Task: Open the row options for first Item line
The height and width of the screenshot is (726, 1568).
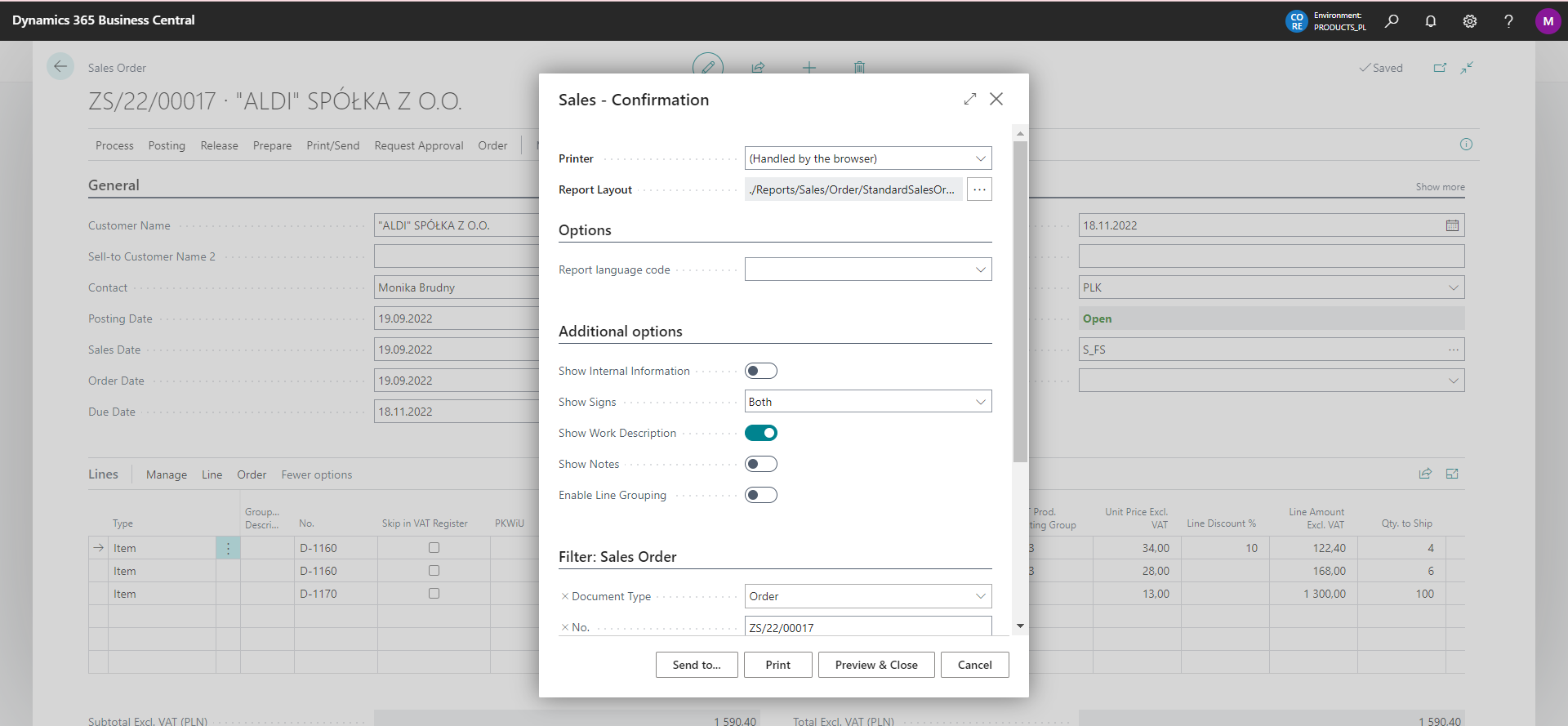Action: click(228, 548)
